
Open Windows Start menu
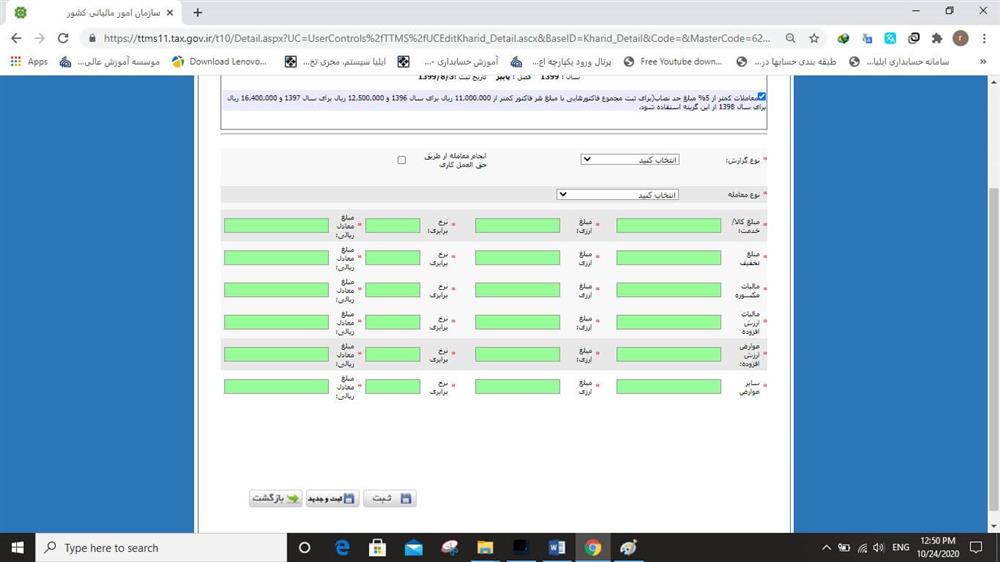(17, 547)
